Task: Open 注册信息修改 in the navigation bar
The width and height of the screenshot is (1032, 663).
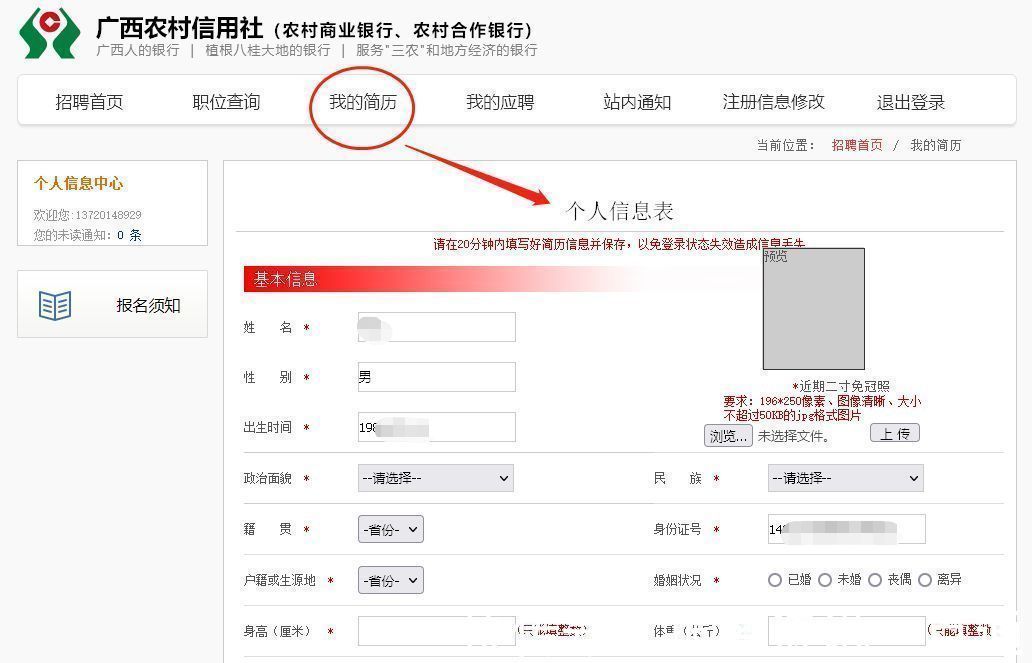Action: point(774,102)
